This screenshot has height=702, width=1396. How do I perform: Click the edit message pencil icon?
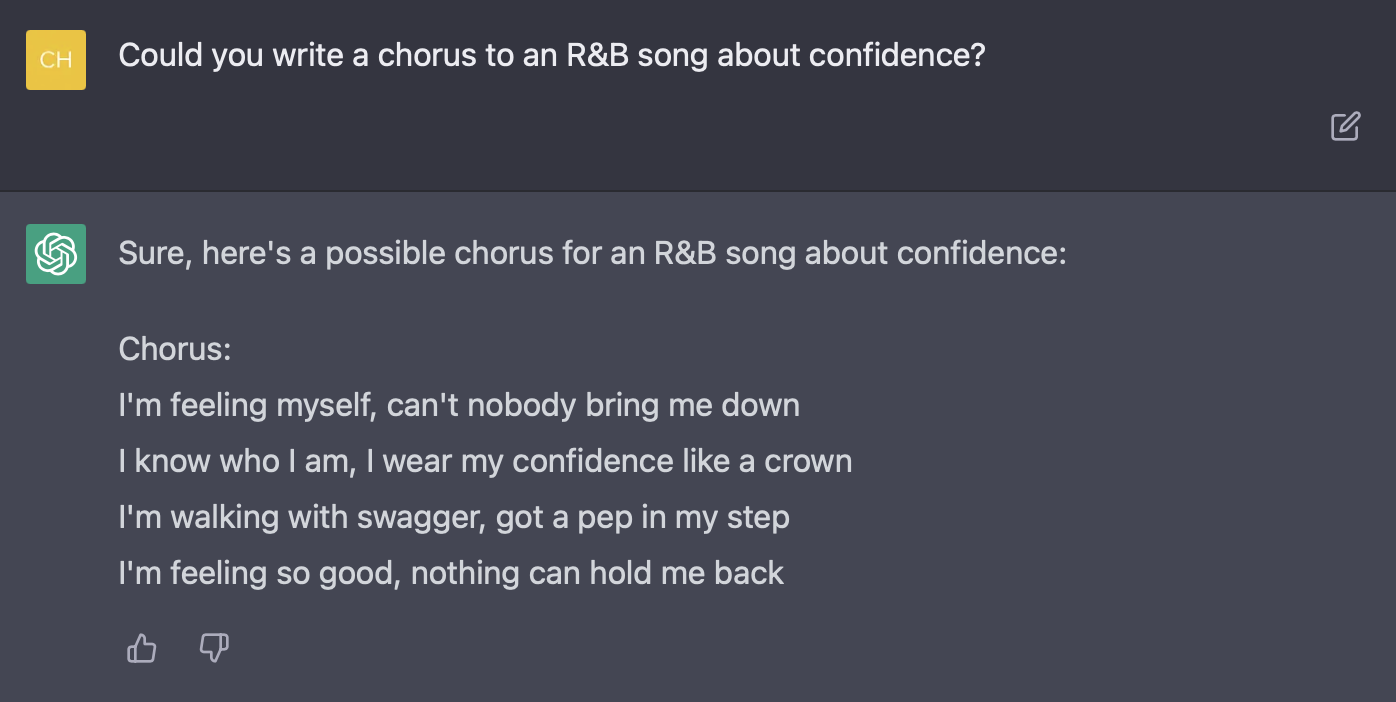pyautogui.click(x=1345, y=126)
